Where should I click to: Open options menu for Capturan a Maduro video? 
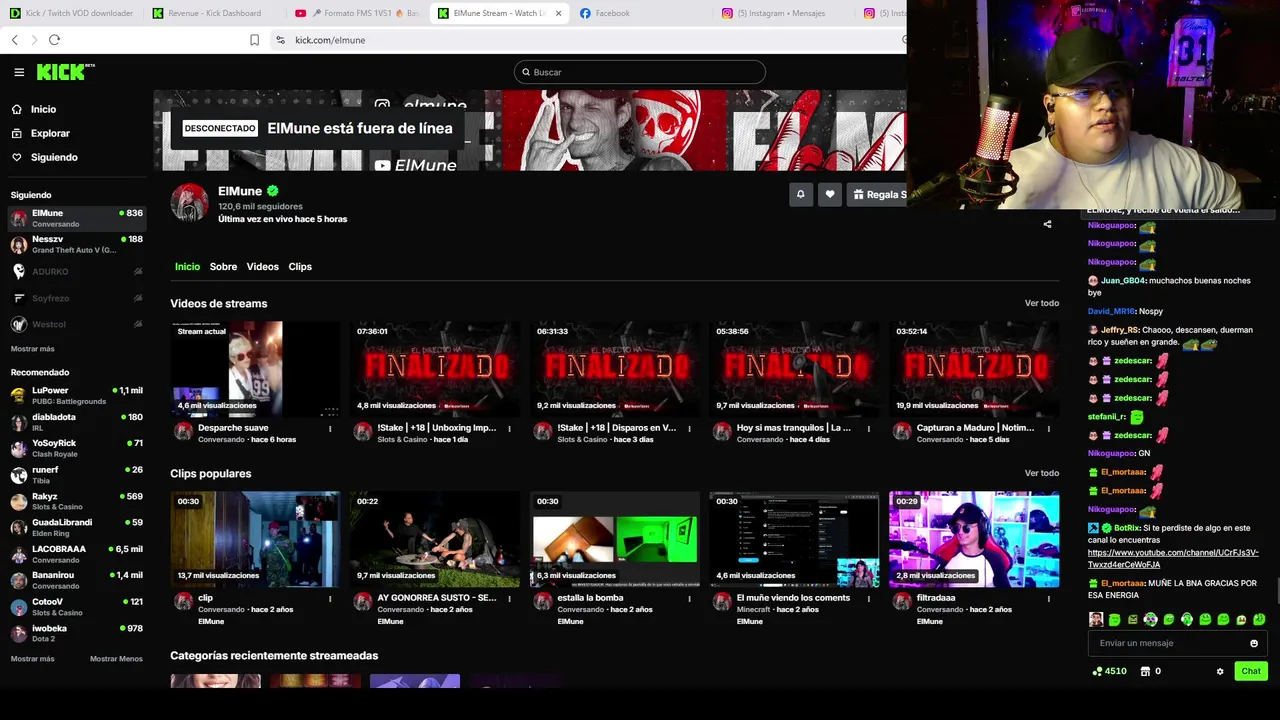[1049, 429]
